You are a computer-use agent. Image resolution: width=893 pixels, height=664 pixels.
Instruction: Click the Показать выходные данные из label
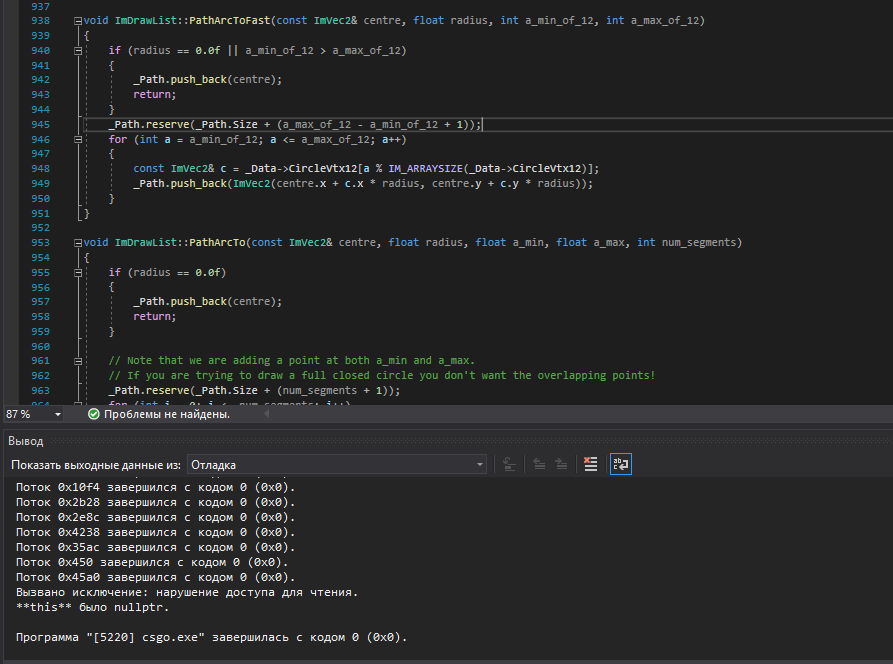tap(96, 465)
